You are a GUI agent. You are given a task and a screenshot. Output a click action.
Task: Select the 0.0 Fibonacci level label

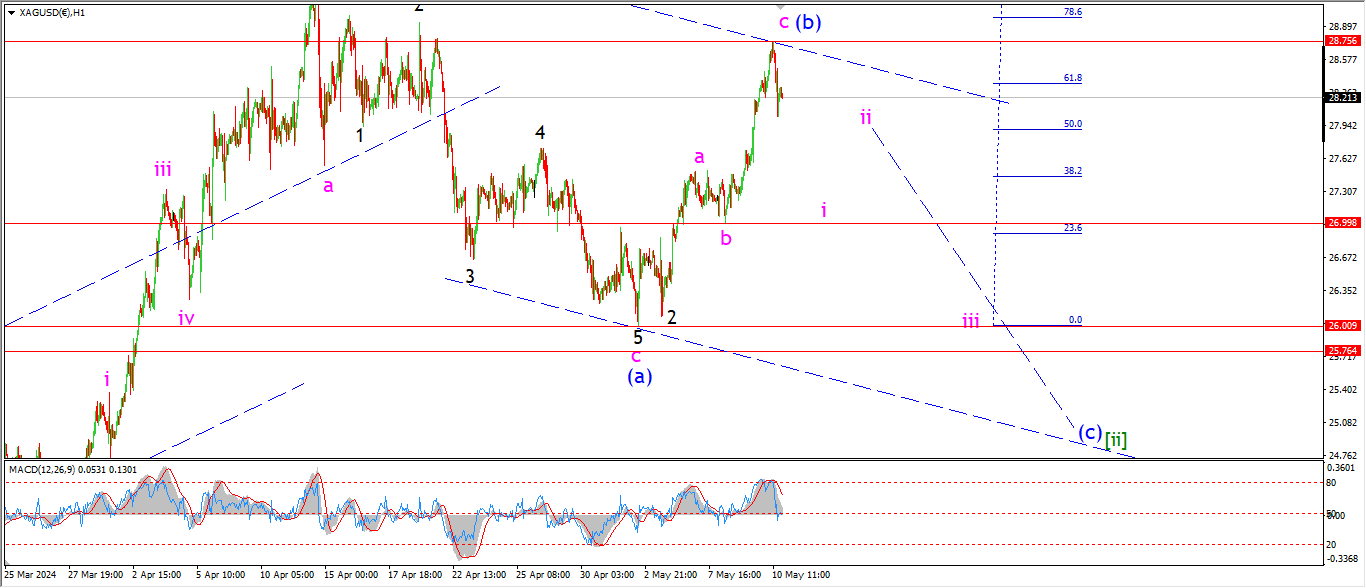(x=1076, y=320)
